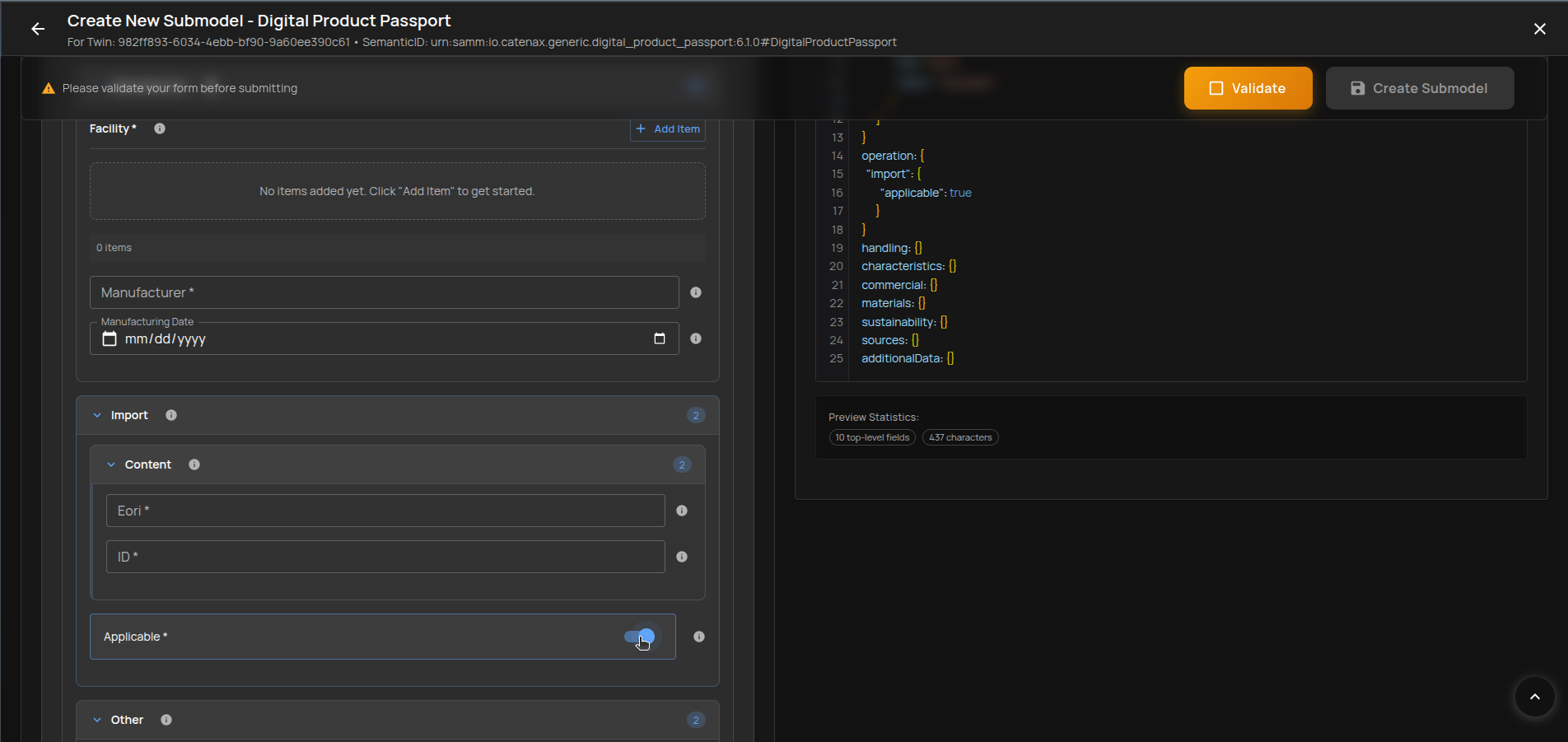Image resolution: width=1568 pixels, height=742 pixels.
Task: Open the Manufacturing Date calendar picker
Action: [660, 338]
